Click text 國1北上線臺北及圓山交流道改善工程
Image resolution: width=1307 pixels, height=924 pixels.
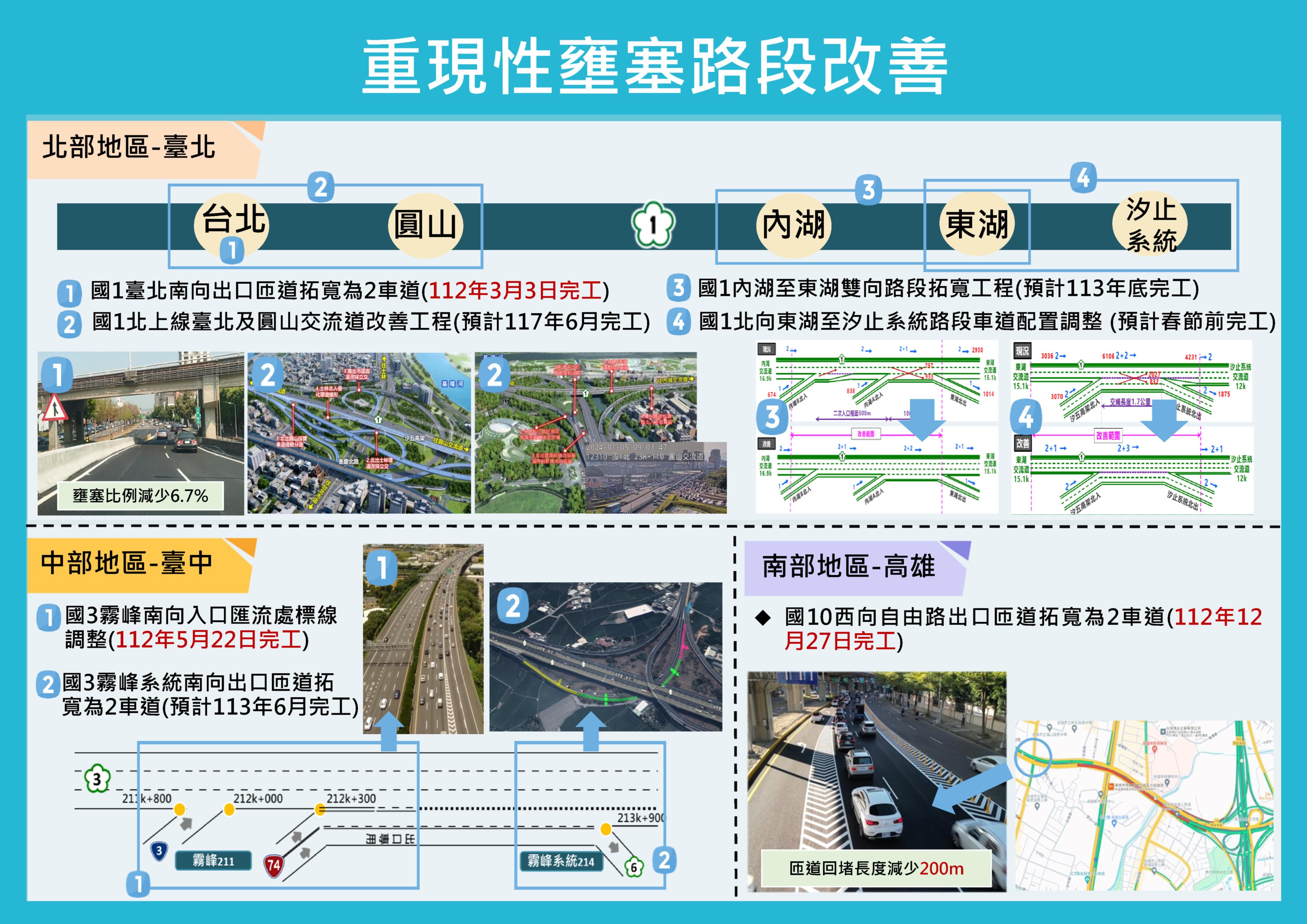(x=273, y=322)
